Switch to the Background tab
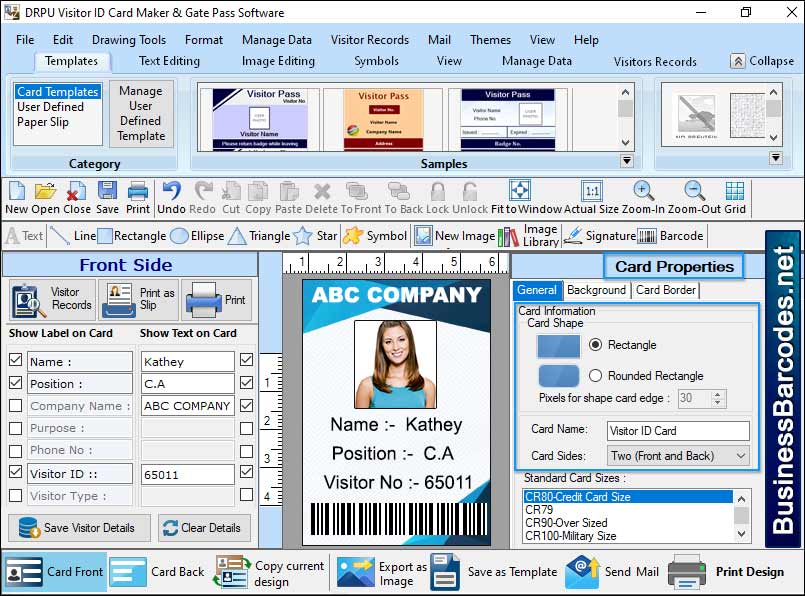805x596 pixels. tap(596, 290)
